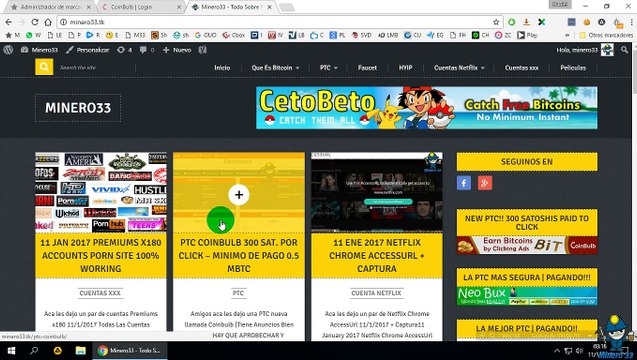
Task: Open the Netflix Chrome AccessURL post thumbnail
Action: click(377, 192)
